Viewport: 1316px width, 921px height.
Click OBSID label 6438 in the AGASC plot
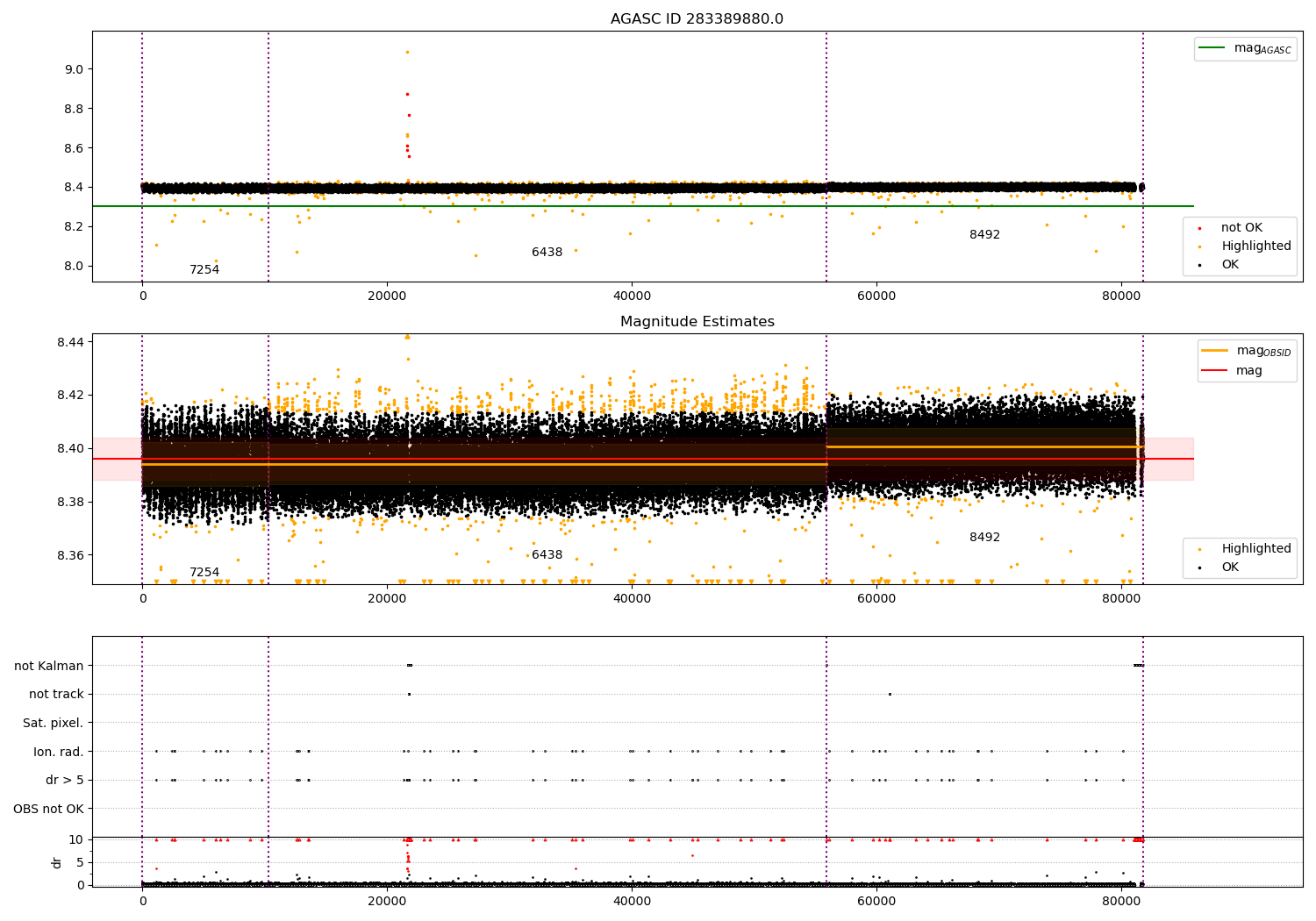(547, 253)
